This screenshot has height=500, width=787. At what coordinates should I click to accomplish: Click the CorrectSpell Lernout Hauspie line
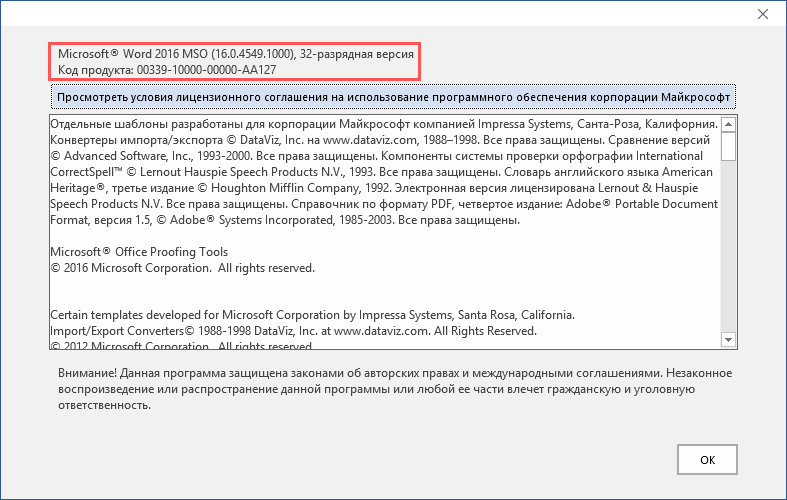(x=381, y=172)
